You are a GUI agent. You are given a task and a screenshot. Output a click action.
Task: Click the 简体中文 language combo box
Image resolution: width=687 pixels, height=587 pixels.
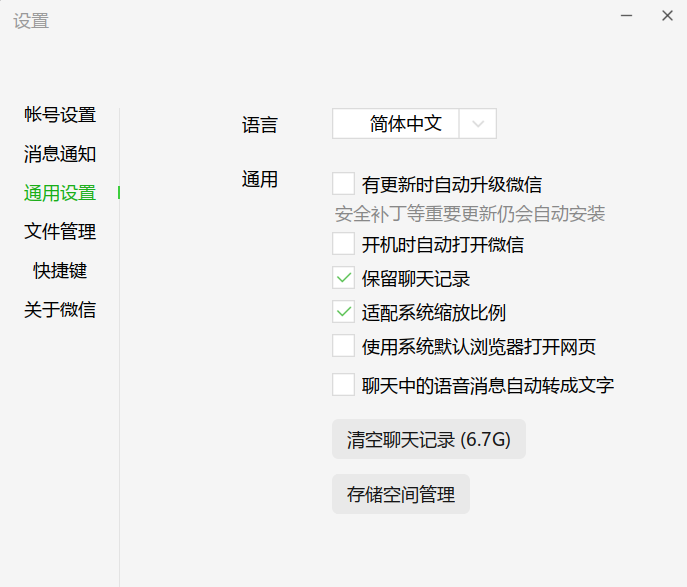414,124
